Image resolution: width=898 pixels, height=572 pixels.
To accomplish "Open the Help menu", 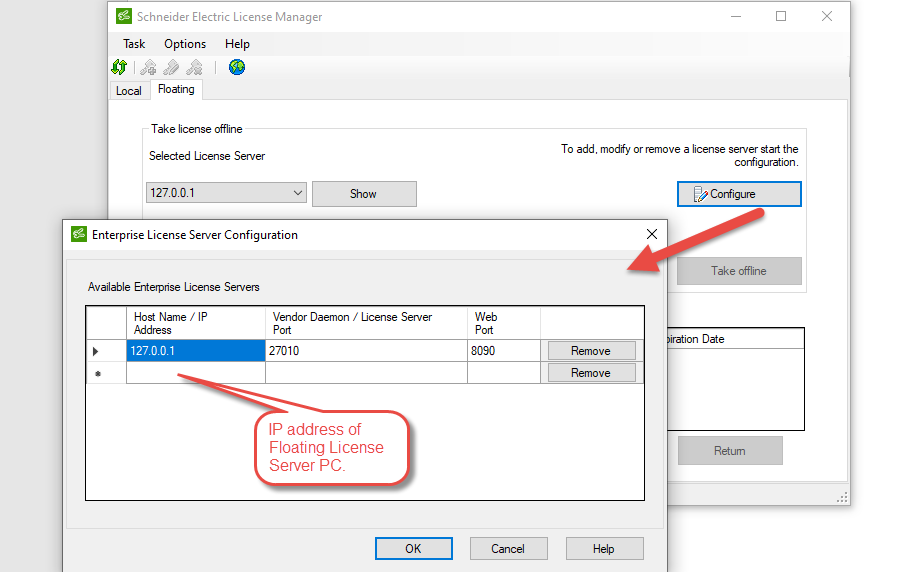I will pyautogui.click(x=237, y=44).
